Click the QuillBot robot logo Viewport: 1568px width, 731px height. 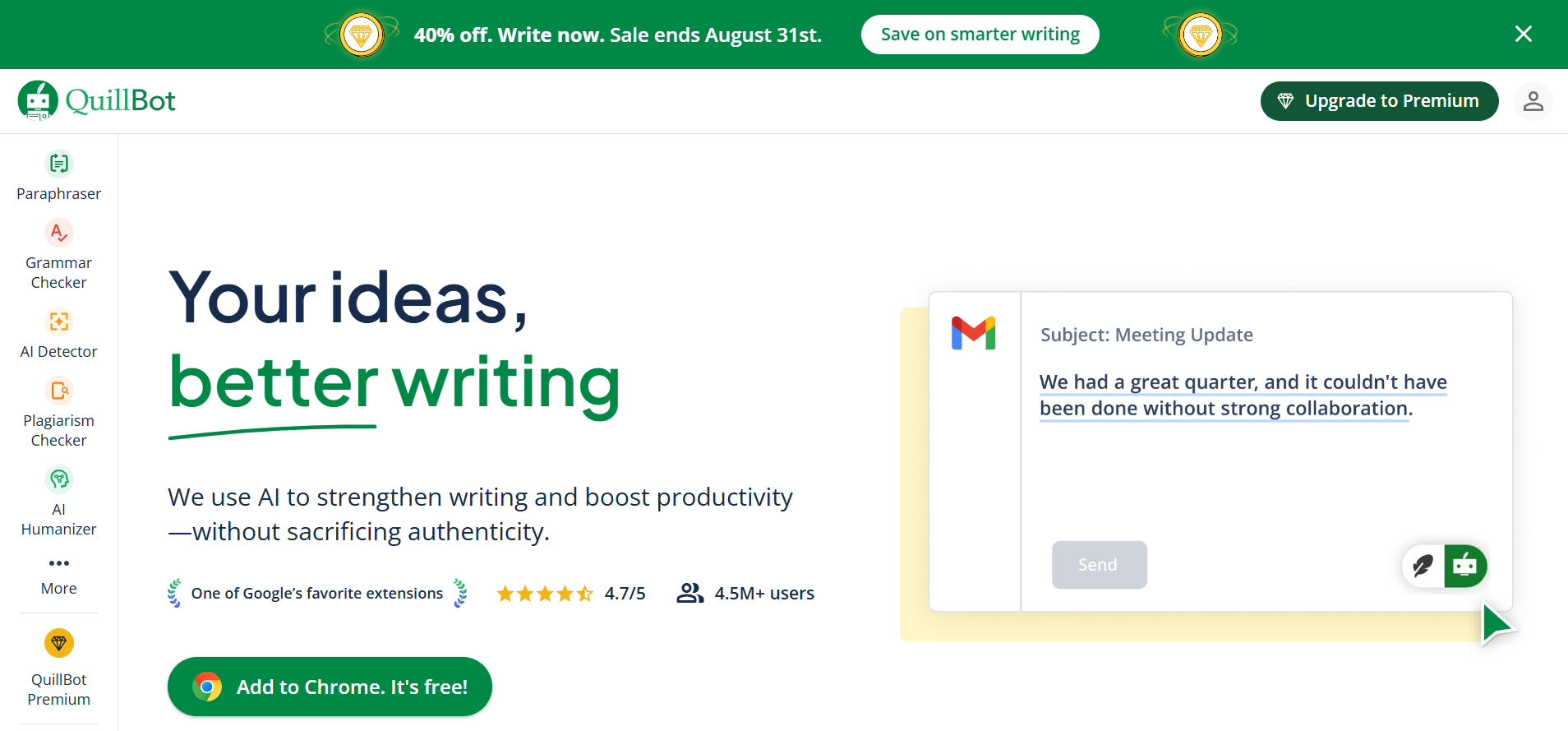click(x=38, y=101)
